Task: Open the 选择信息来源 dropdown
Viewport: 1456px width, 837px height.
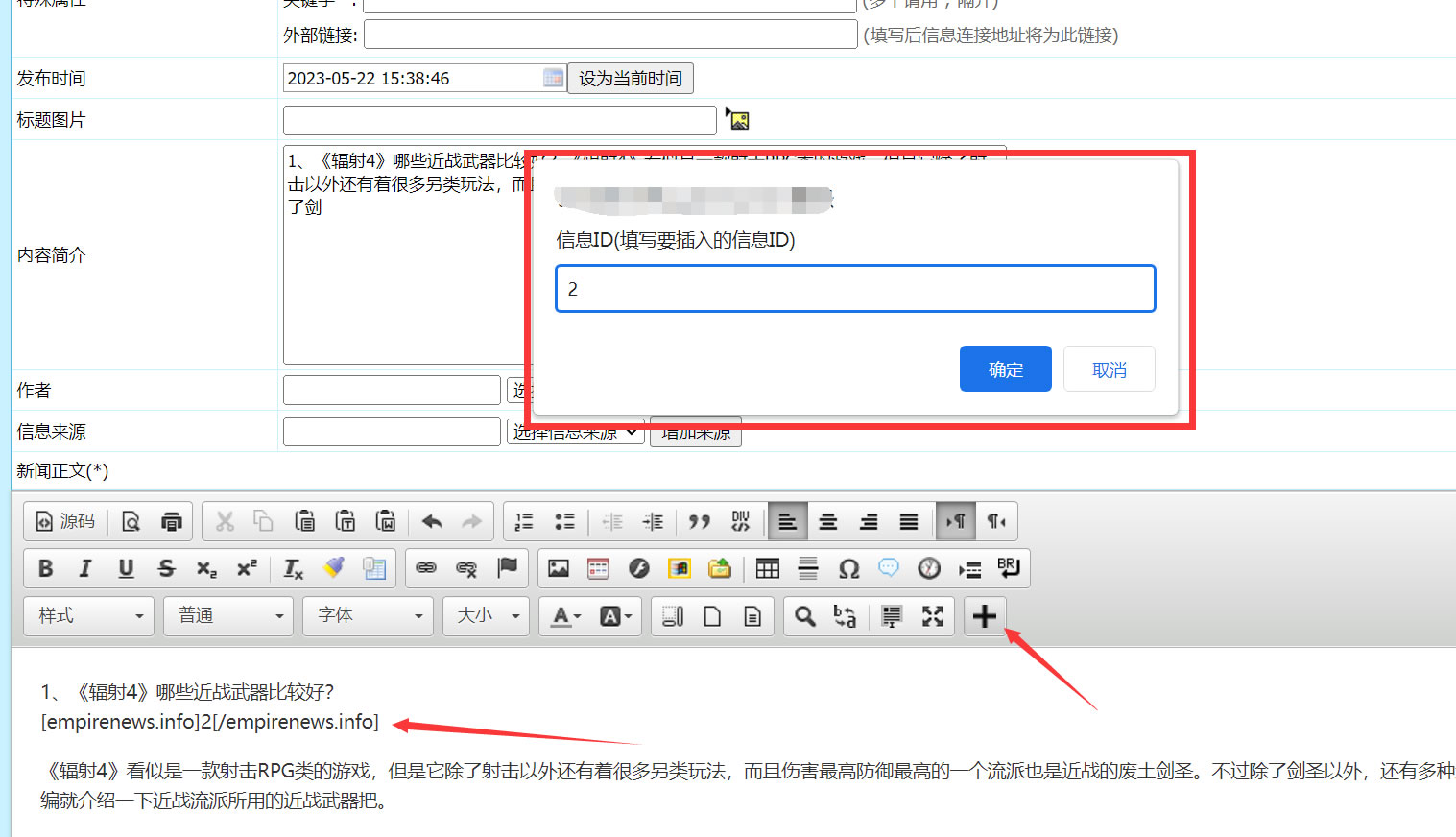Action: 575,431
